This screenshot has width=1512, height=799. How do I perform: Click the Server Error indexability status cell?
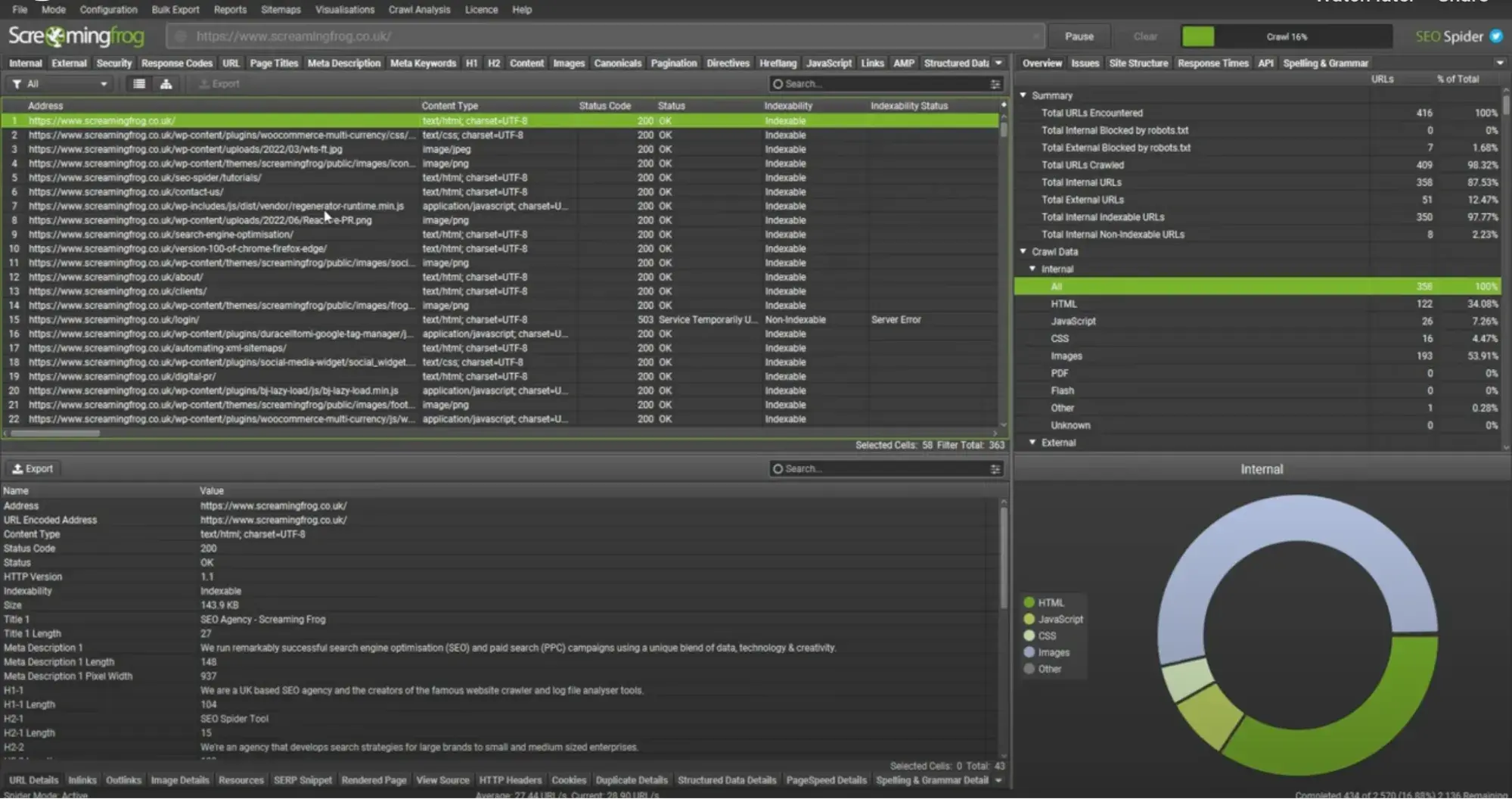[x=896, y=319]
